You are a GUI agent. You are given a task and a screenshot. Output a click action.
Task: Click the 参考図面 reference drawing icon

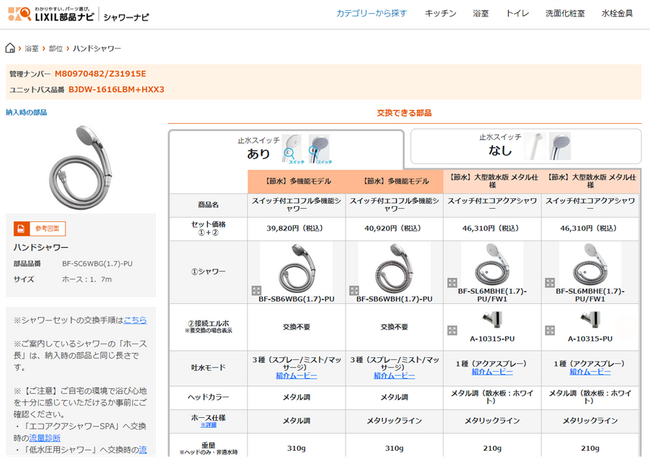point(40,227)
